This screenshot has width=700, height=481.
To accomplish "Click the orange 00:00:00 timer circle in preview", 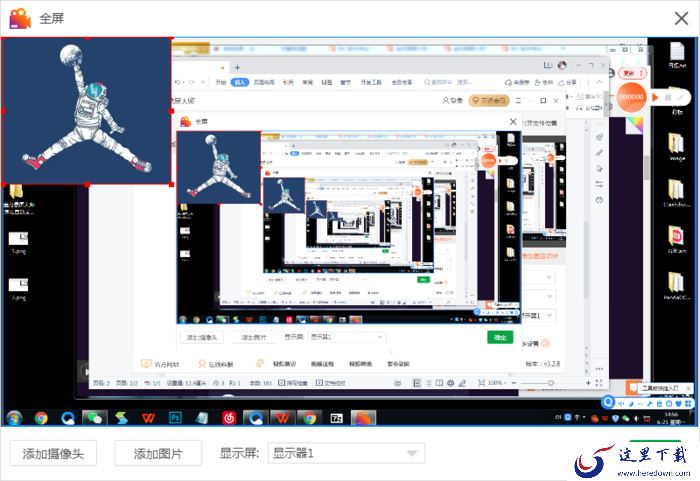I will [x=631, y=96].
